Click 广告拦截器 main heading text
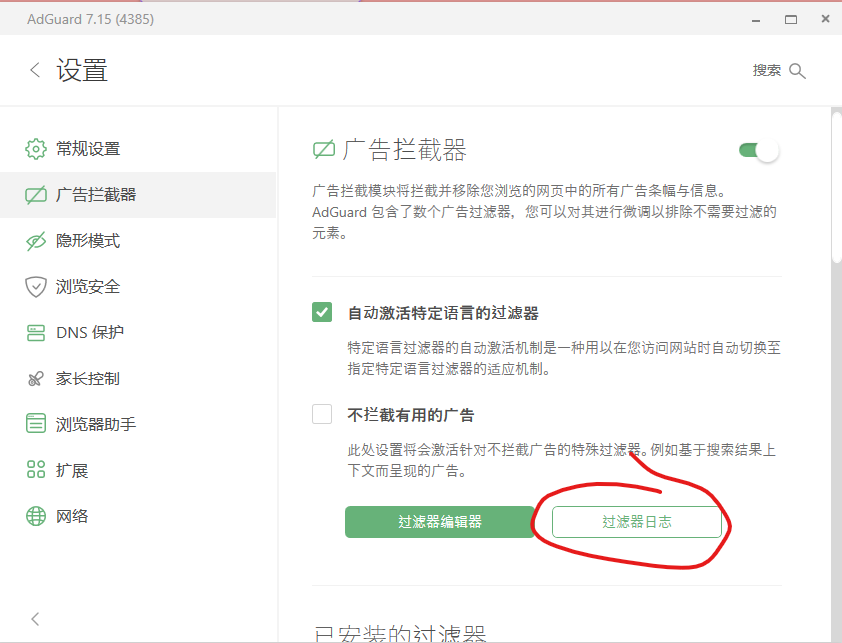The height and width of the screenshot is (643, 842). click(x=404, y=150)
